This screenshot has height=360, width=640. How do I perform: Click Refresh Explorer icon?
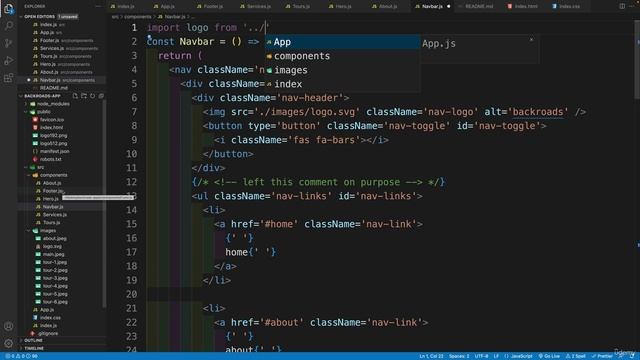click(93, 96)
